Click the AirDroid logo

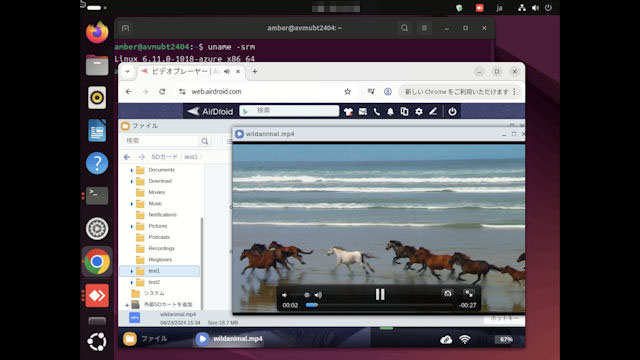click(210, 111)
